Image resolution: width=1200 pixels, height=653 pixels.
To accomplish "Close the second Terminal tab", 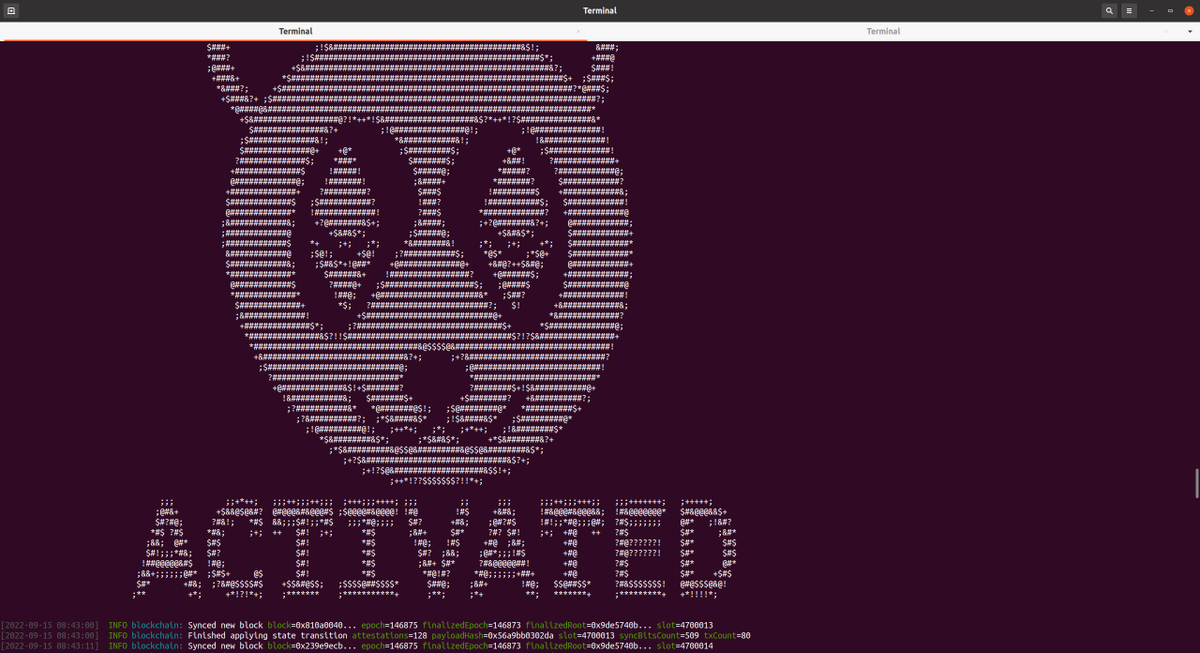I will click(1165, 31).
